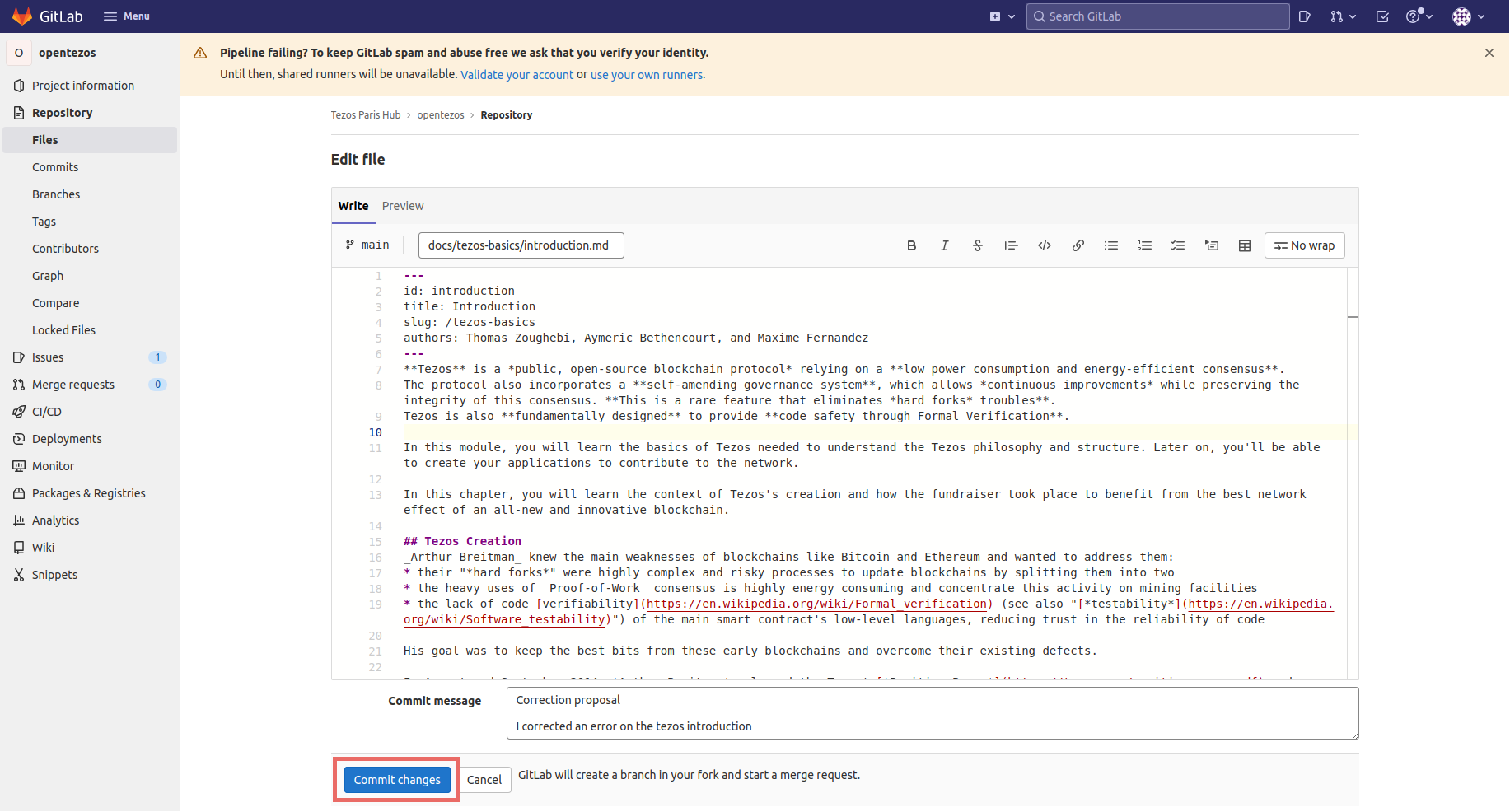
Task: Toggle the No wrap soft-wrap button
Action: 1304,245
